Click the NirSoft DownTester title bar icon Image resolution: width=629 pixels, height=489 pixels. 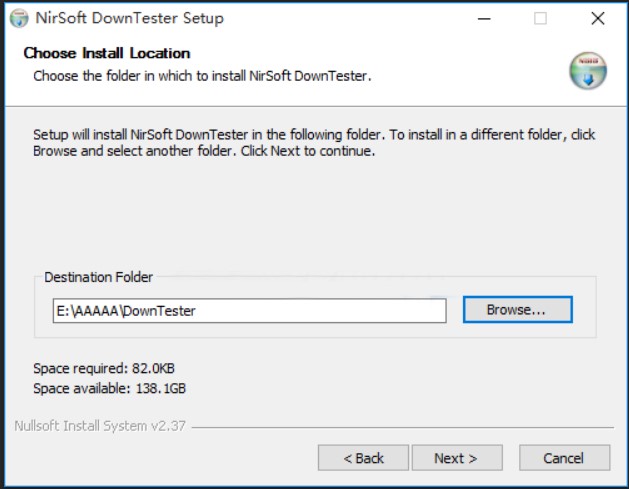pyautogui.click(x=19, y=18)
